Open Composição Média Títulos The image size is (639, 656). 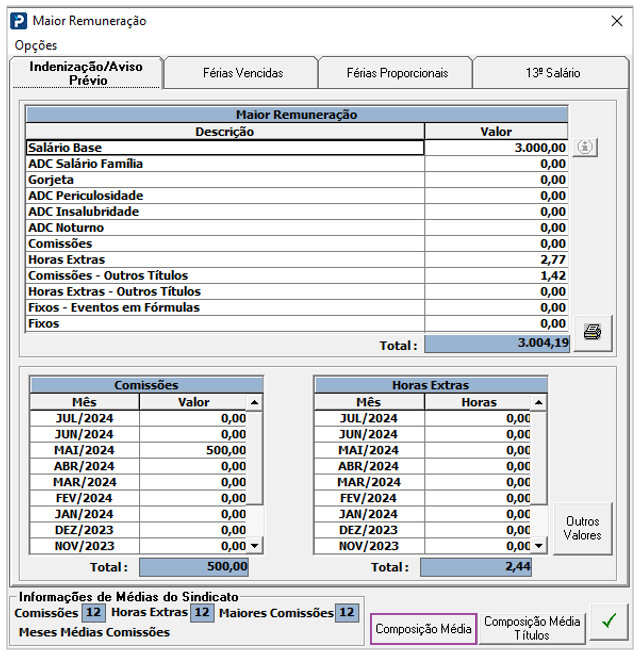point(532,629)
